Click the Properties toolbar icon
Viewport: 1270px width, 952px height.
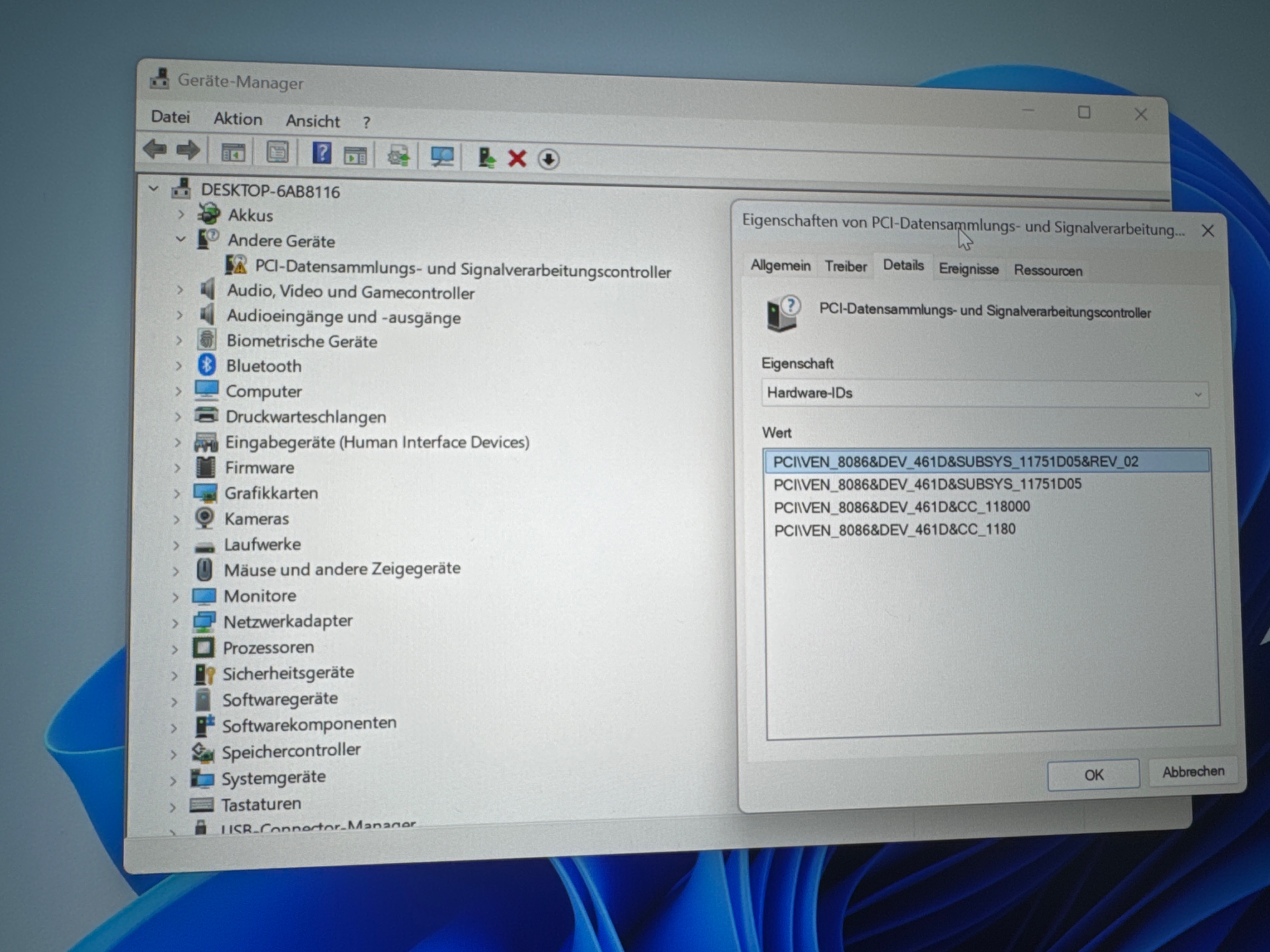pos(277,153)
